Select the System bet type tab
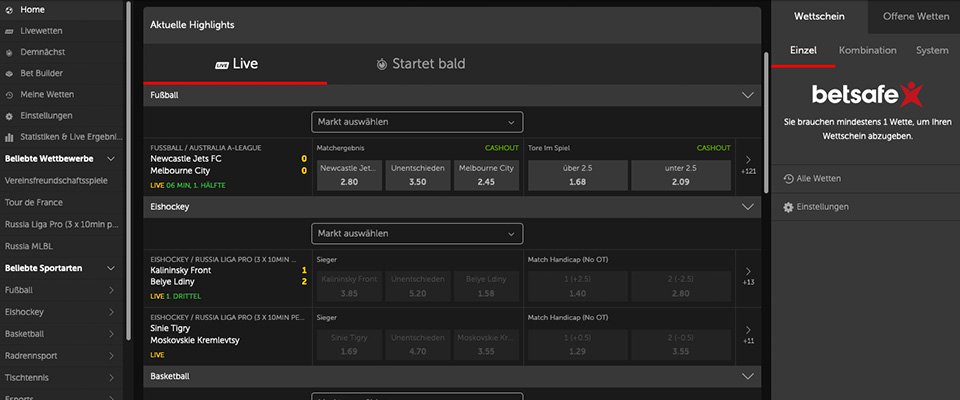 tap(932, 50)
